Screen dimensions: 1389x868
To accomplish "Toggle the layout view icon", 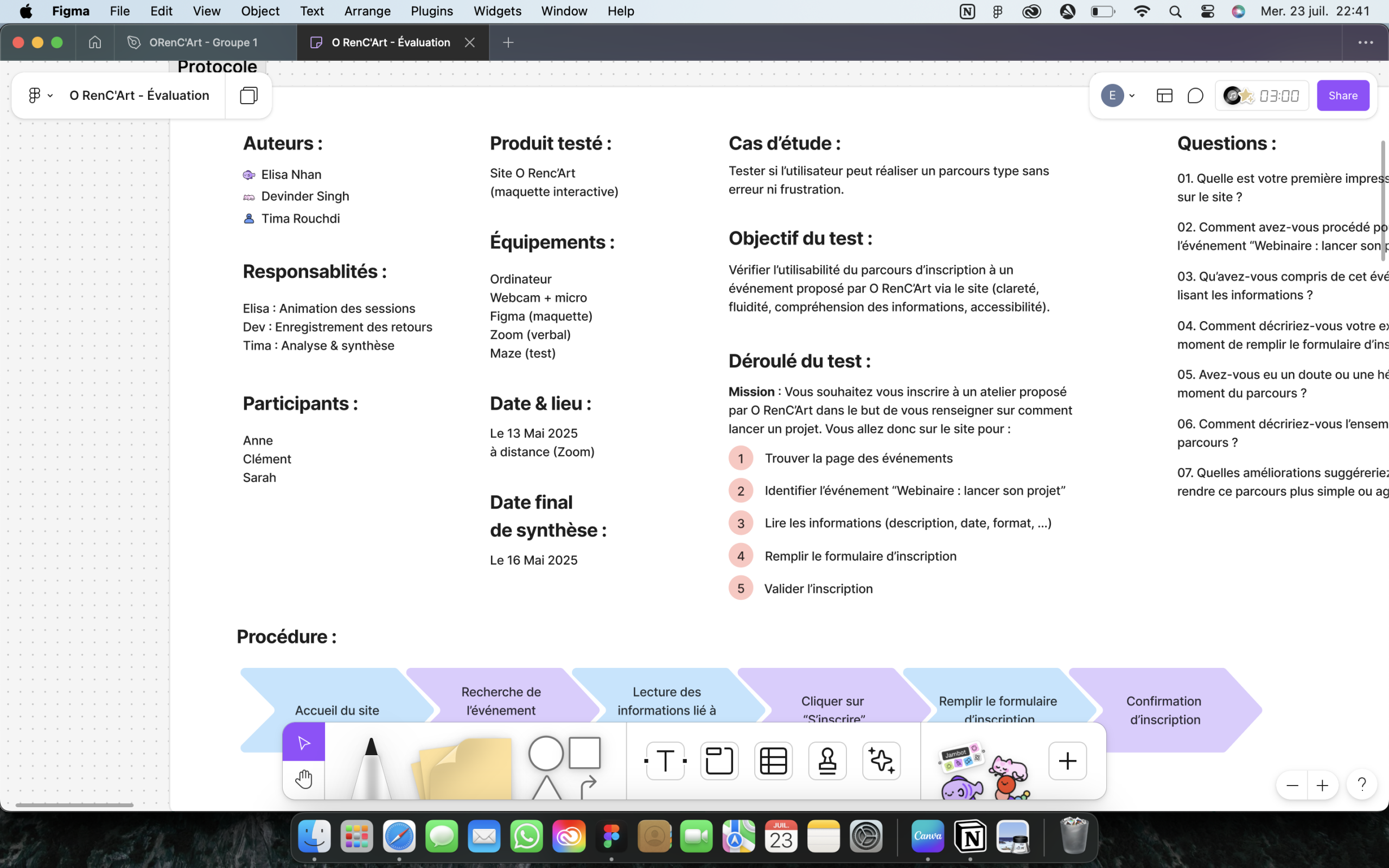I will click(x=1164, y=95).
